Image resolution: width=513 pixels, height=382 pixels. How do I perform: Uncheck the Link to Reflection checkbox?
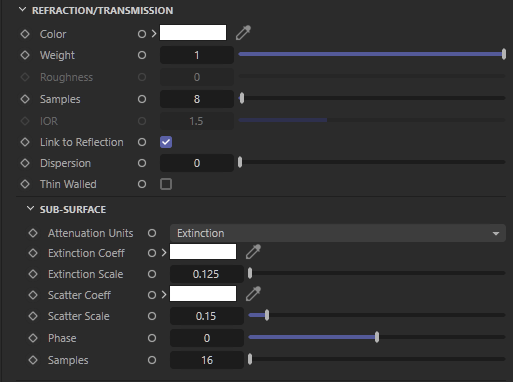click(166, 142)
